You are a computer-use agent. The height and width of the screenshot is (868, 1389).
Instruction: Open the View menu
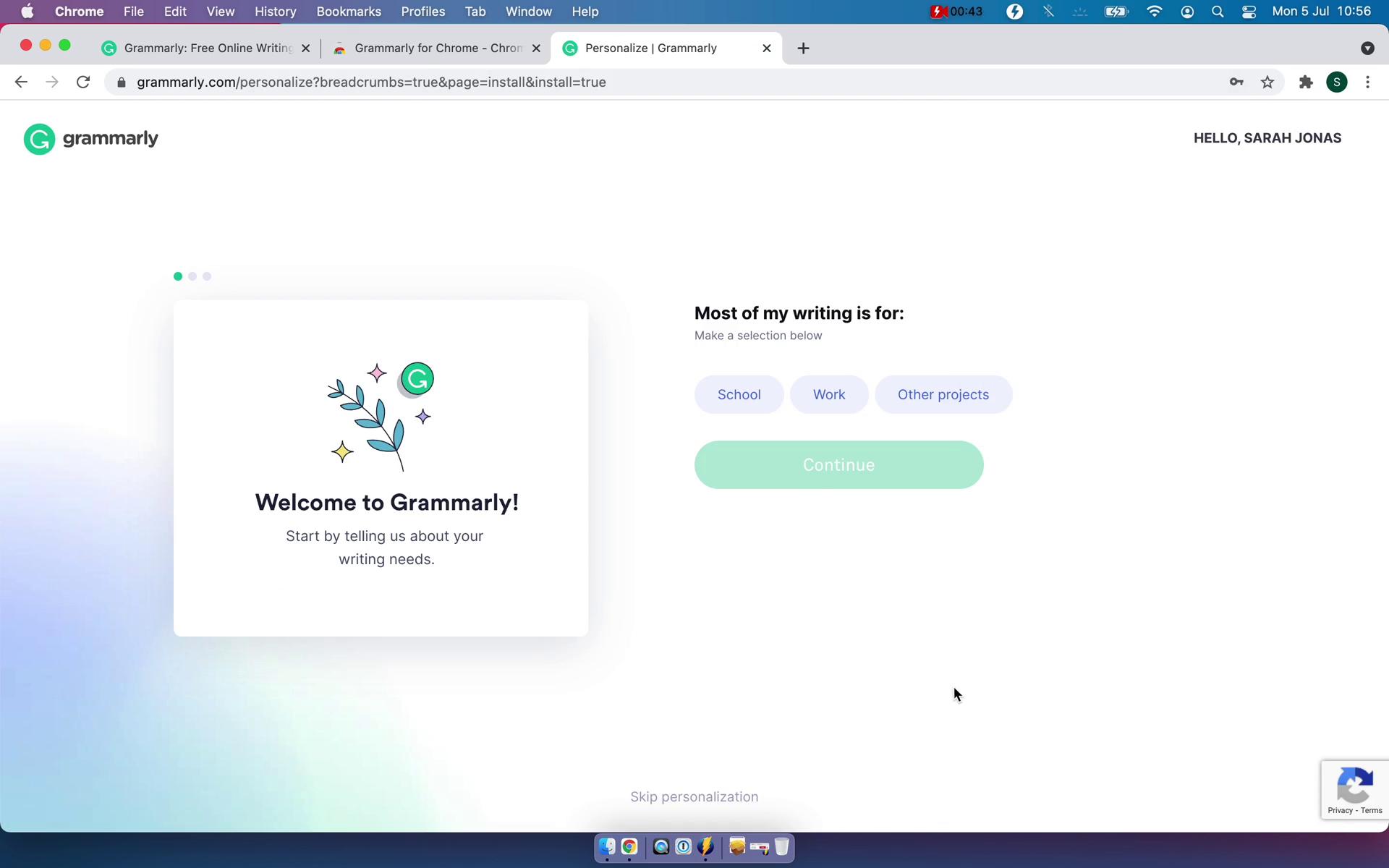pos(220,12)
